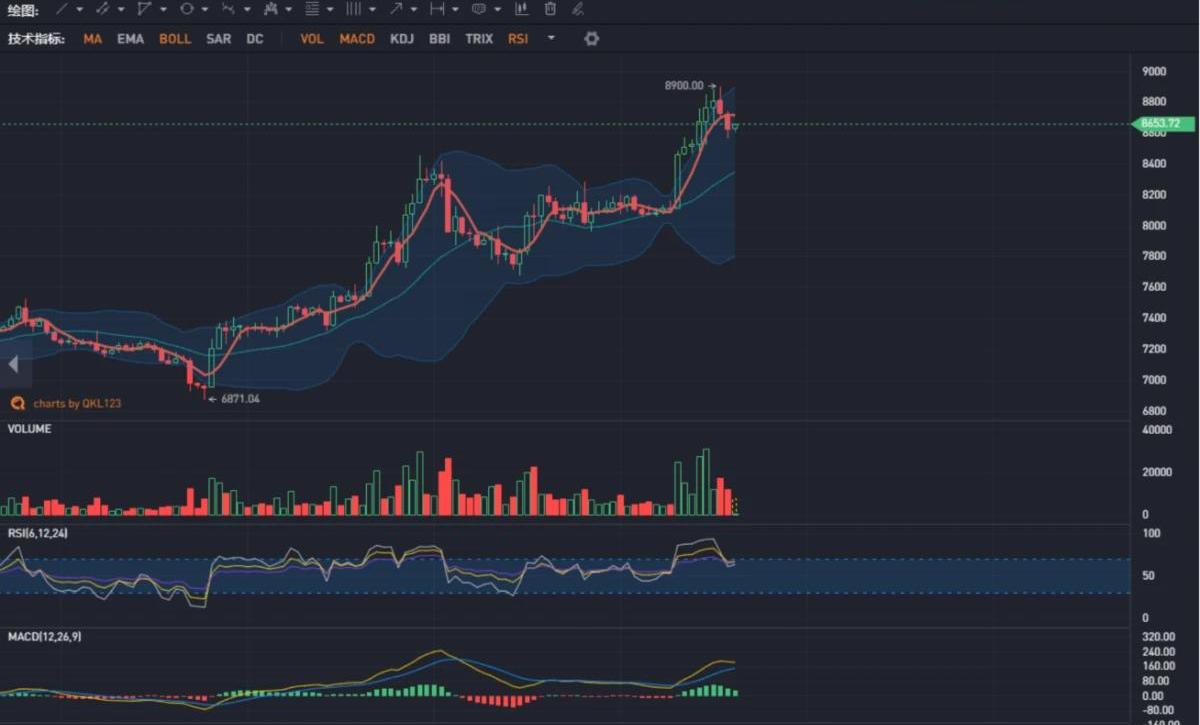Toggle the BOLL indicator off
This screenshot has width=1200, height=725.
[175, 39]
